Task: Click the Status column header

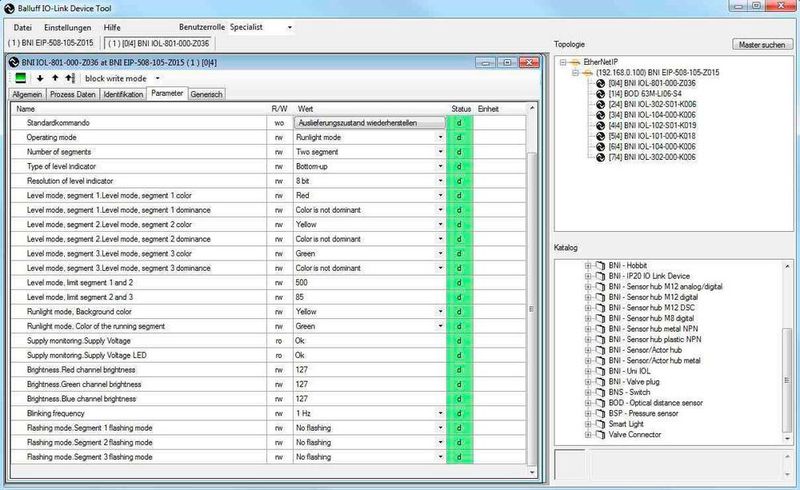Action: coord(461,109)
